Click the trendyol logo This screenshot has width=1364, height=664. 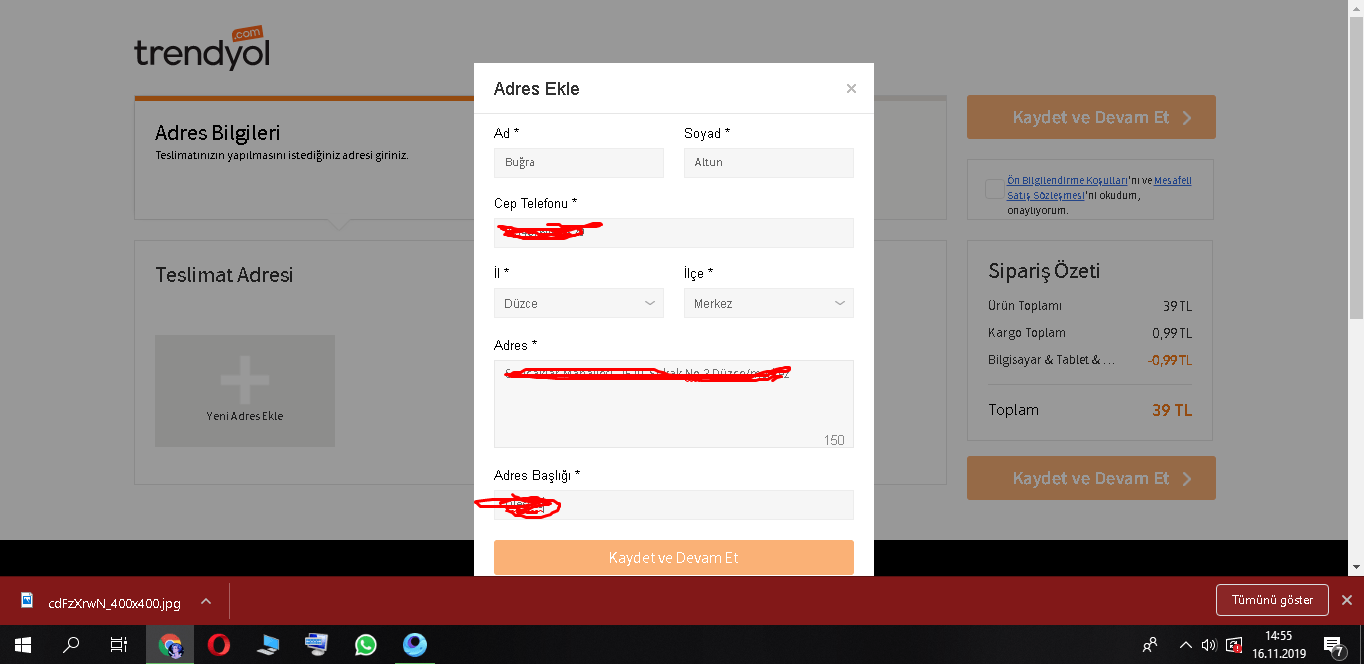coord(202,49)
